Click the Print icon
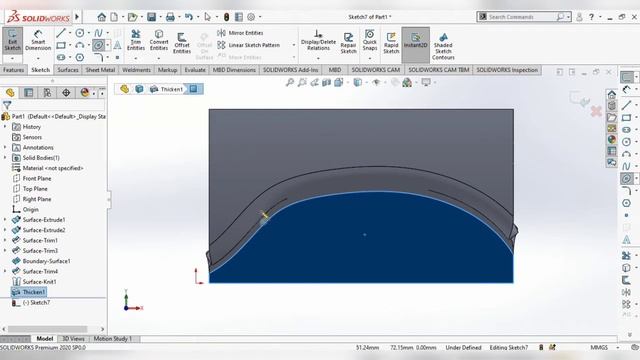 pyautogui.click(x=170, y=17)
